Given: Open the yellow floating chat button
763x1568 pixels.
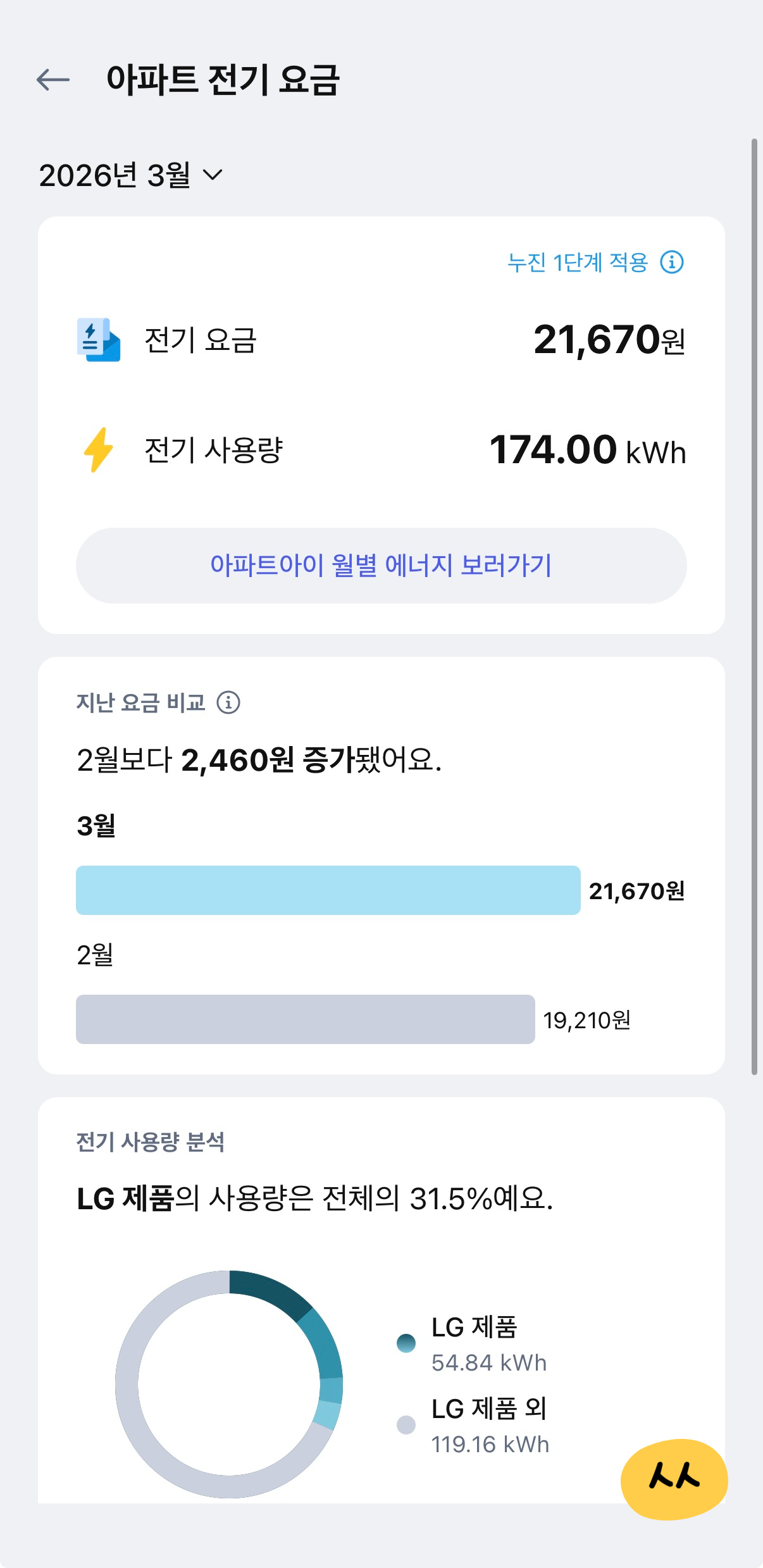Looking at the screenshot, I should tap(674, 1479).
